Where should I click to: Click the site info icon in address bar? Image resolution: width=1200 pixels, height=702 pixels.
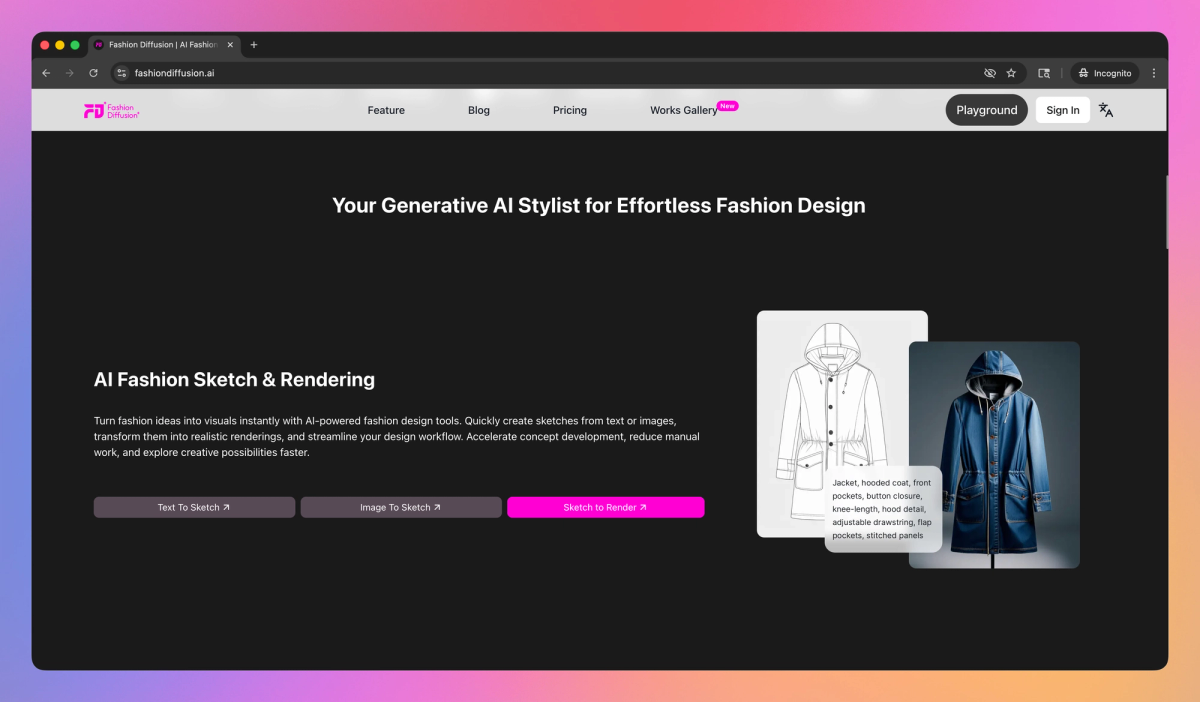coord(121,72)
